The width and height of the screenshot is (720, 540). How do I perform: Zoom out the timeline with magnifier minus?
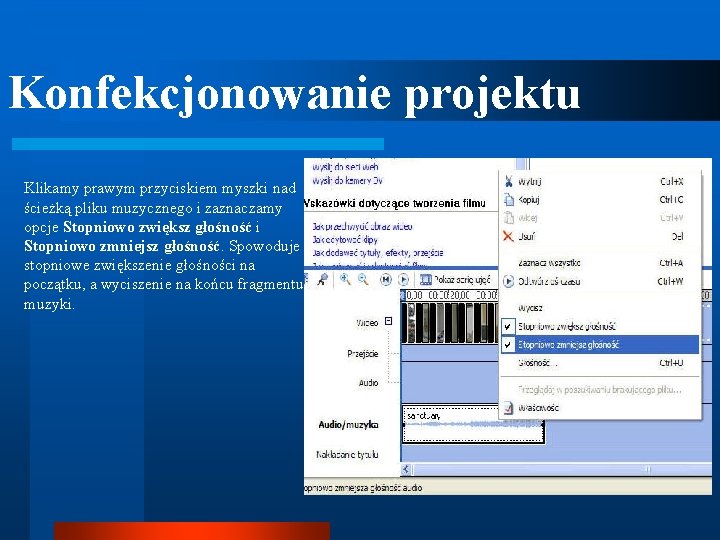pos(363,279)
